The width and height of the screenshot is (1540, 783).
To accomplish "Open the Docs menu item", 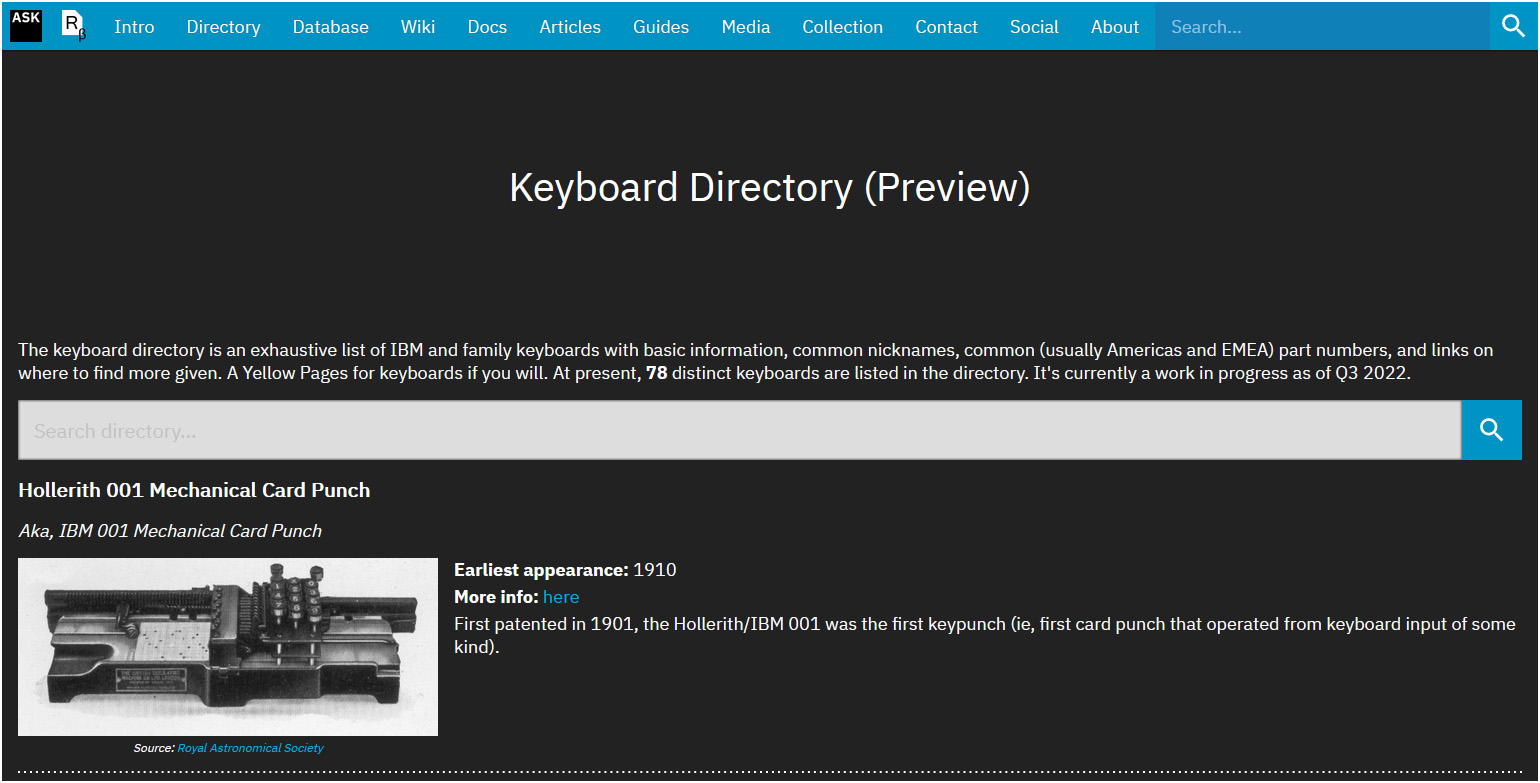I will (x=487, y=27).
